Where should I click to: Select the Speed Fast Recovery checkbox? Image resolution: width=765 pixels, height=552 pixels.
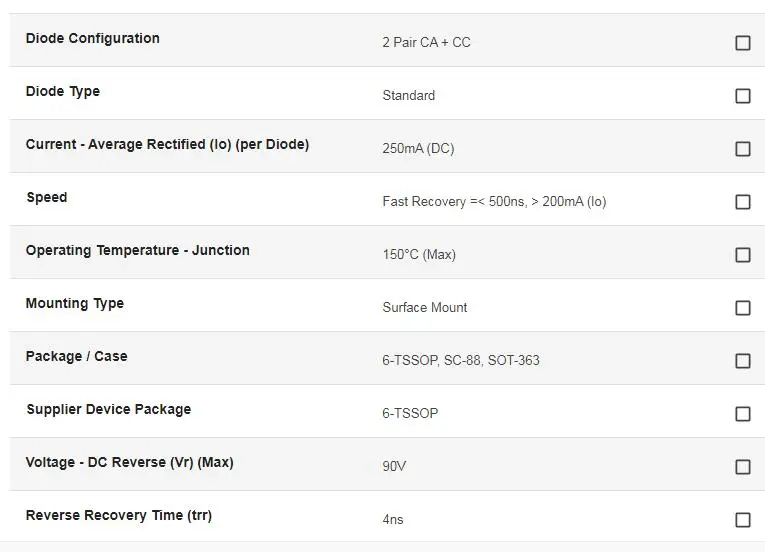743,202
